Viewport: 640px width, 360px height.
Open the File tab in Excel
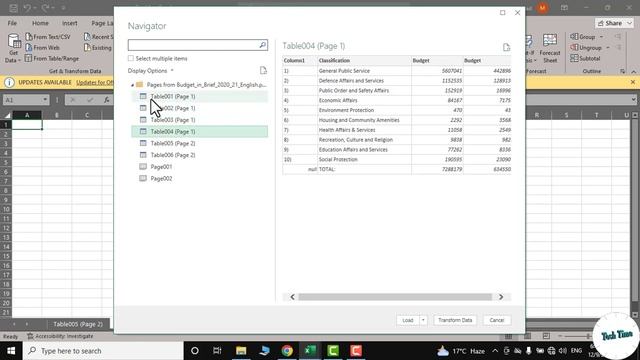12,23
